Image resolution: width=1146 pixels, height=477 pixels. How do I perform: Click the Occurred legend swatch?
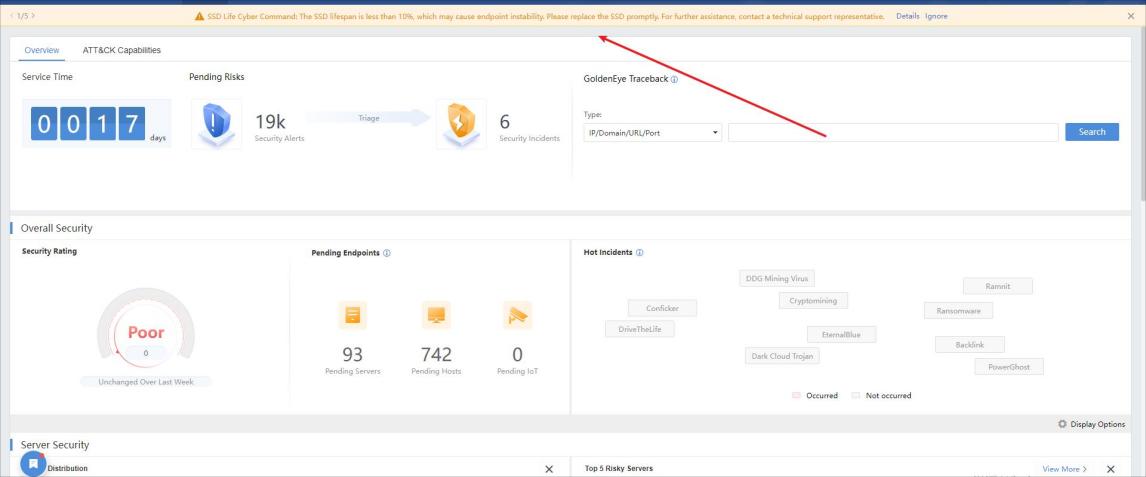click(x=797, y=395)
